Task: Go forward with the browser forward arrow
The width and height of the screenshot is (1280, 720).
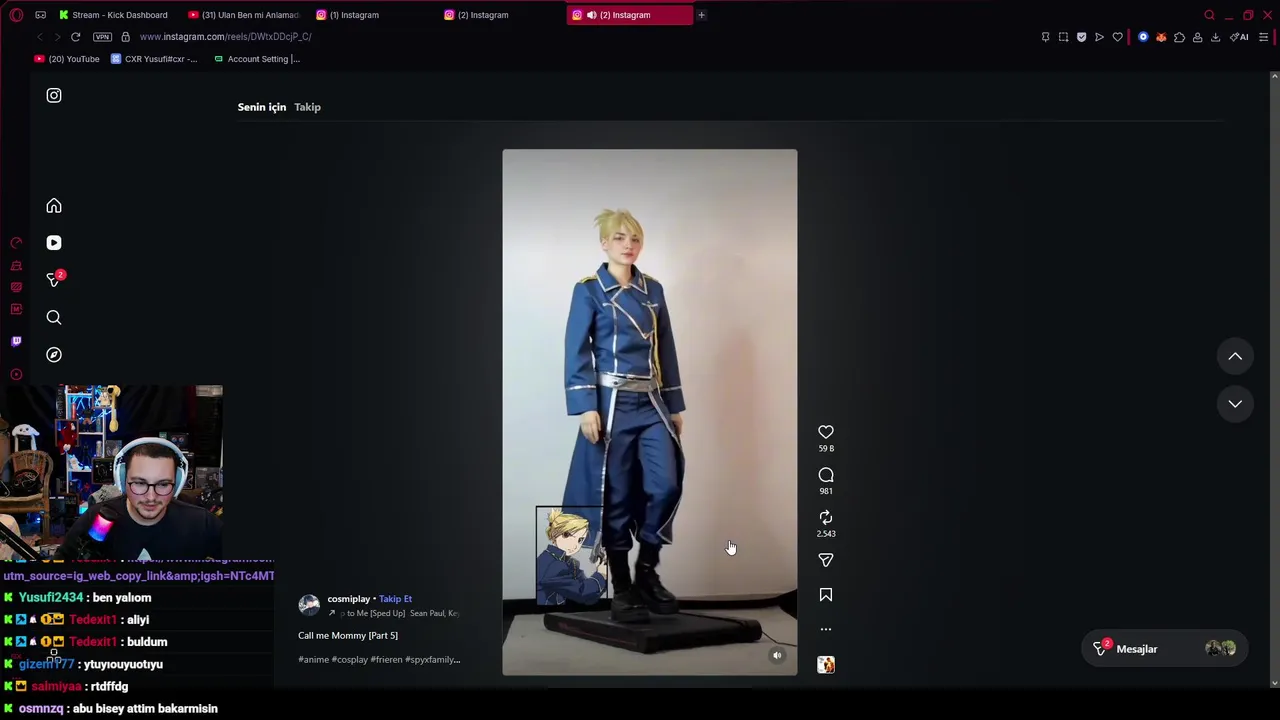Action: 57,37
